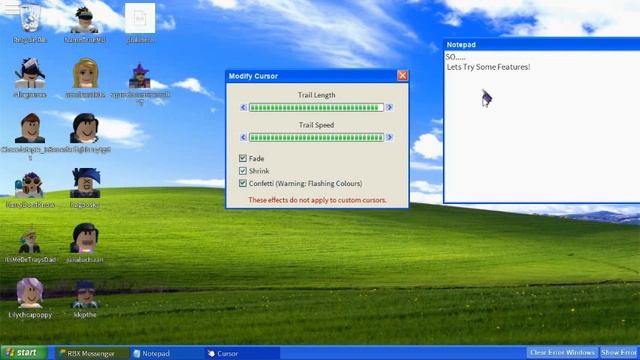Click the Show Error taskbar button

(x=619, y=353)
